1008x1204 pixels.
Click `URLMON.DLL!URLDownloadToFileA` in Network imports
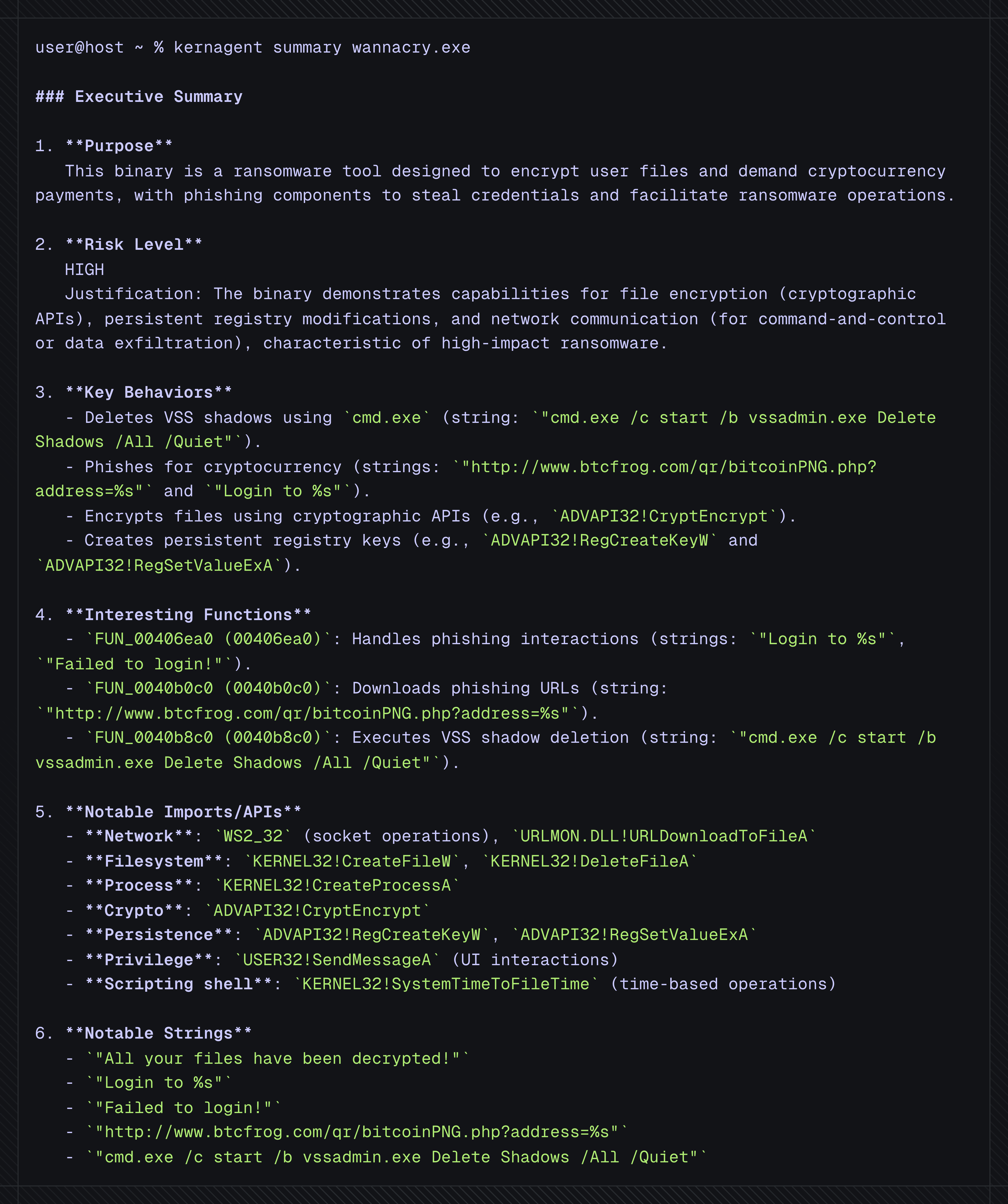click(x=663, y=836)
